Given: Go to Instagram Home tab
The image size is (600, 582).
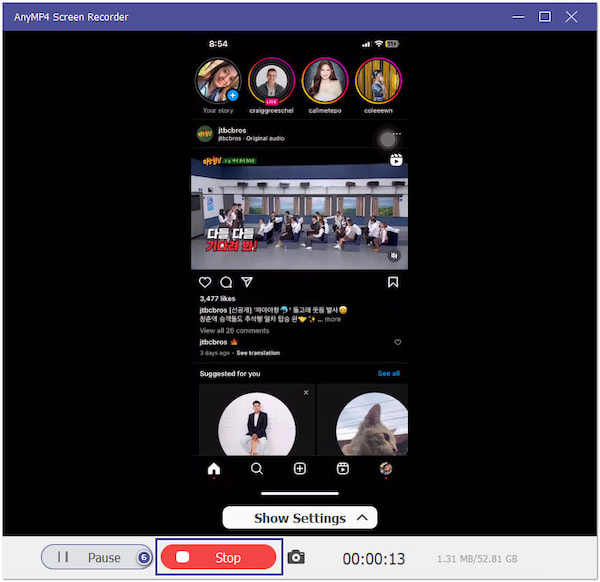Looking at the screenshot, I should [x=214, y=469].
